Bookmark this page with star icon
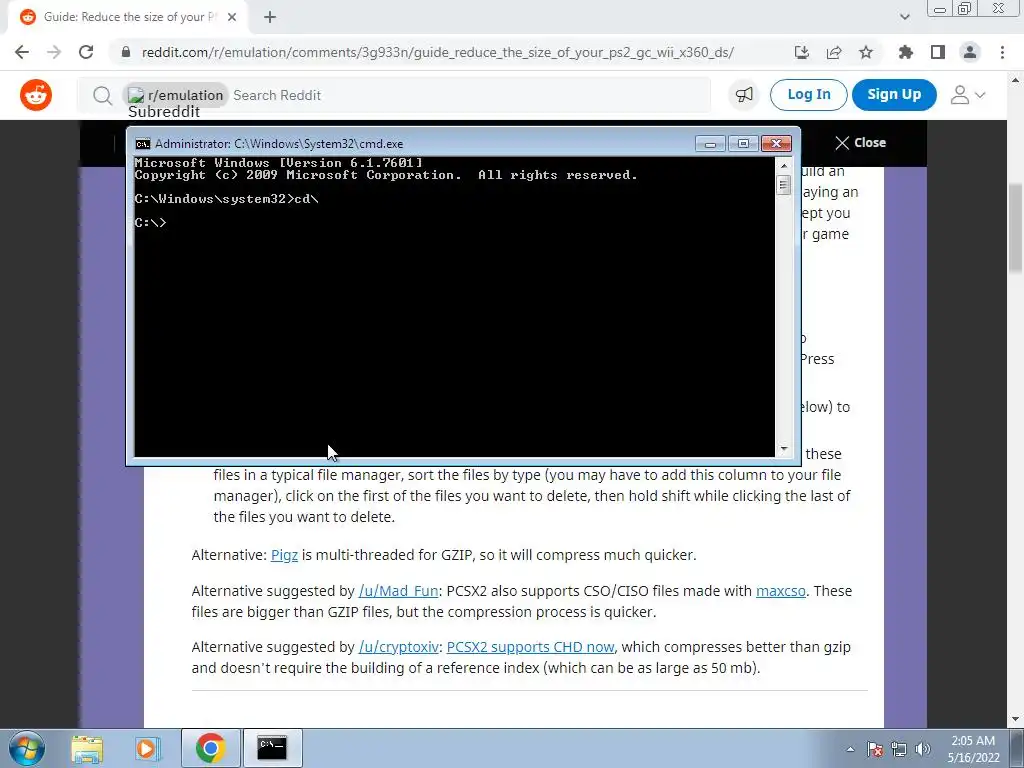1024x768 pixels. (x=866, y=52)
